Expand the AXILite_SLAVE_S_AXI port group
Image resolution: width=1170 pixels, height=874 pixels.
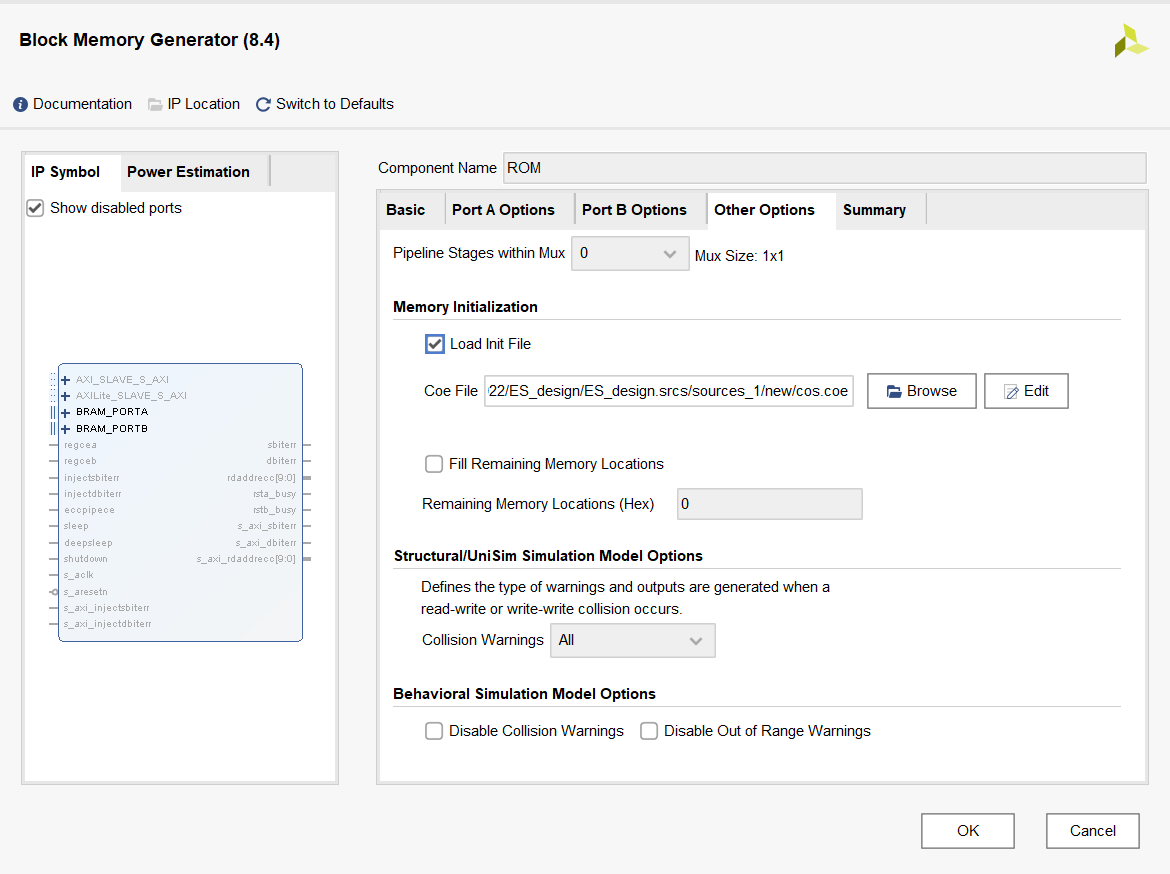click(66, 396)
